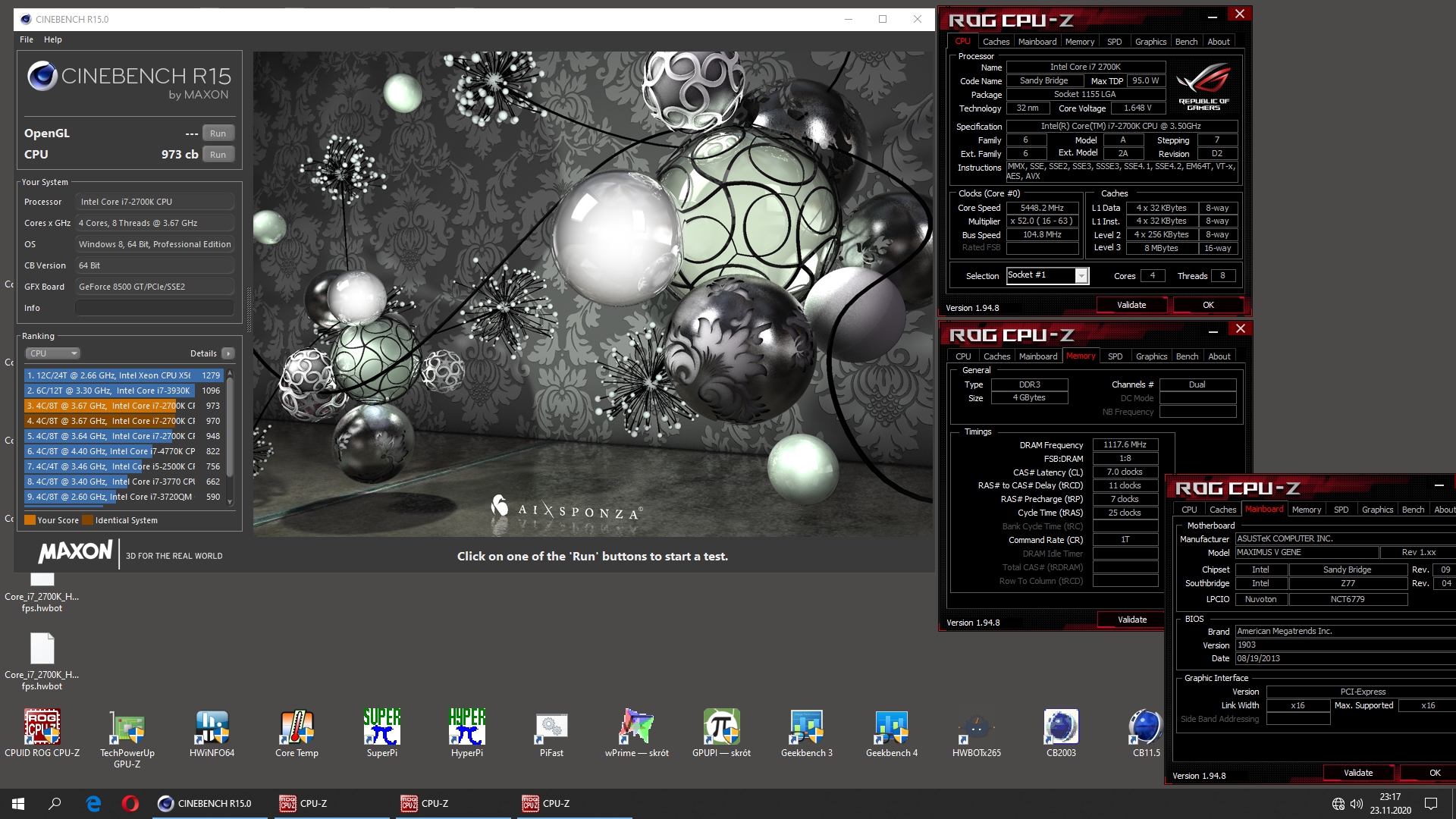Launch Geekbench 4 desktop icon
This screenshot has height=819, width=1456.
892,733
